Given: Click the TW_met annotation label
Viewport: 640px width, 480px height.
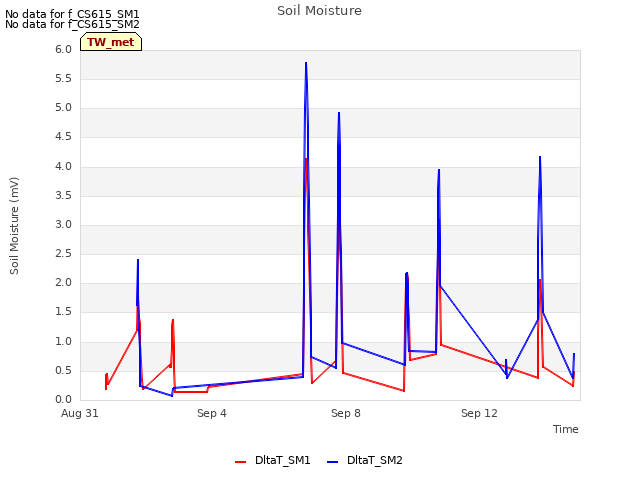Looking at the screenshot, I should click(111, 42).
